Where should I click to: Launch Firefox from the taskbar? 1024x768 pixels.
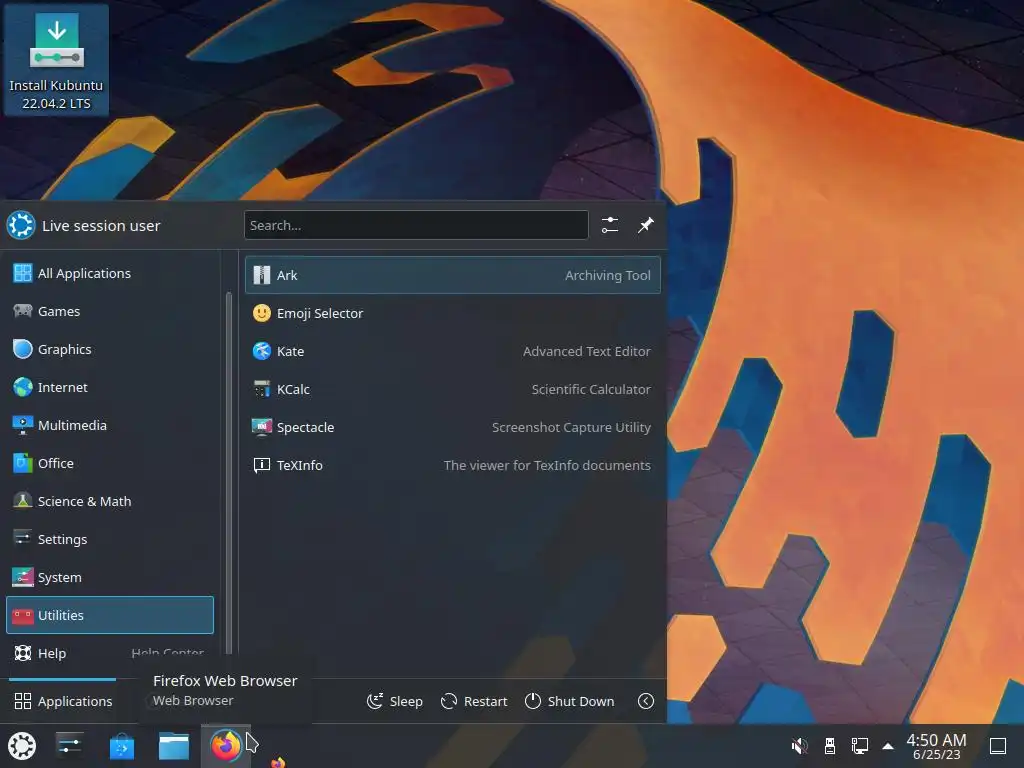[x=225, y=746]
